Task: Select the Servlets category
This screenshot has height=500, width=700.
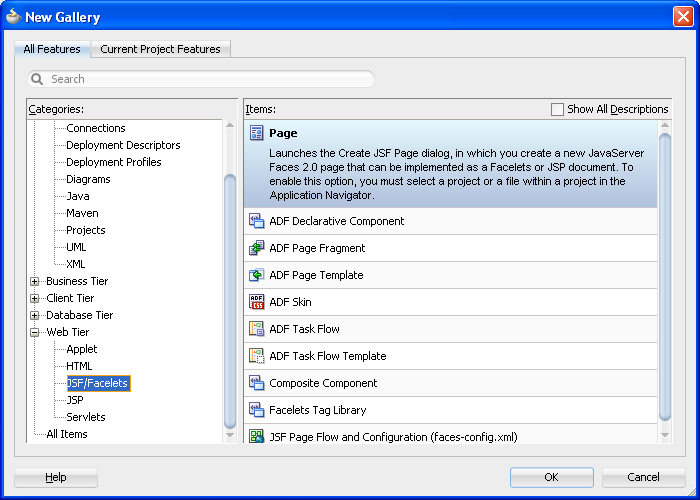Action: (86, 417)
